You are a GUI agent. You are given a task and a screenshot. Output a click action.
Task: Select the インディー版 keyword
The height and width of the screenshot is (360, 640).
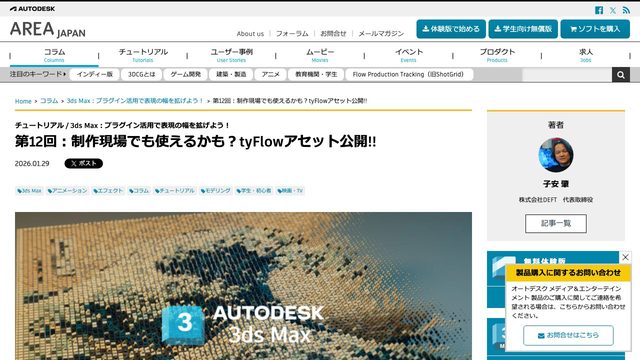pyautogui.click(x=95, y=74)
